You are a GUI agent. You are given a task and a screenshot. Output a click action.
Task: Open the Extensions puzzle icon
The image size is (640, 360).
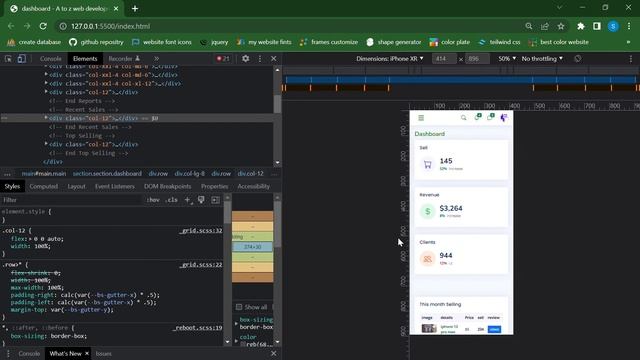point(580,26)
